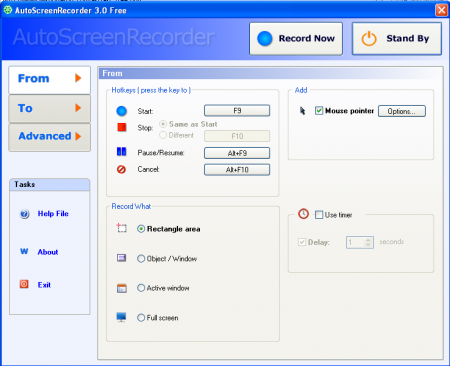Select the Object / Window radio option

(x=141, y=259)
